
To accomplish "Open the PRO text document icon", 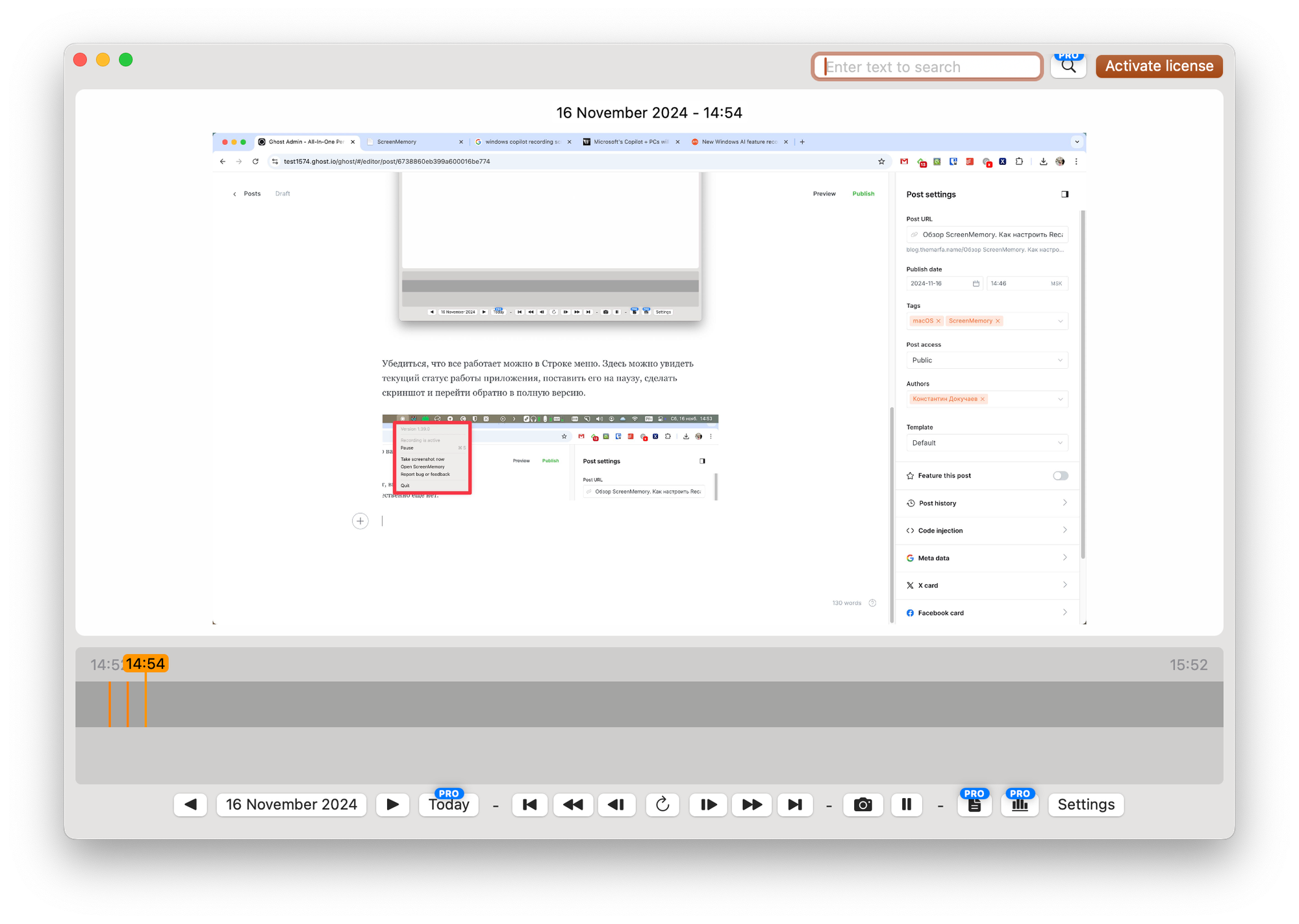I will tap(974, 805).
